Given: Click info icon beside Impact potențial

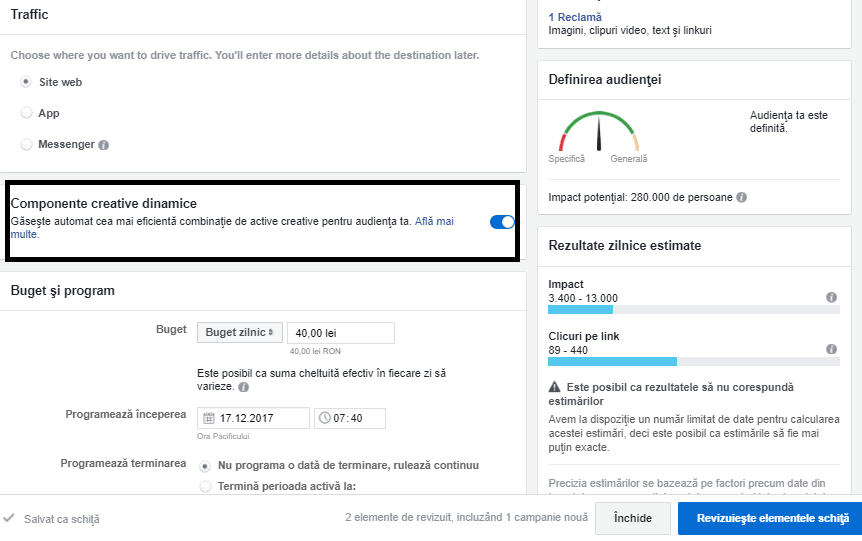Looking at the screenshot, I should coord(742,198).
